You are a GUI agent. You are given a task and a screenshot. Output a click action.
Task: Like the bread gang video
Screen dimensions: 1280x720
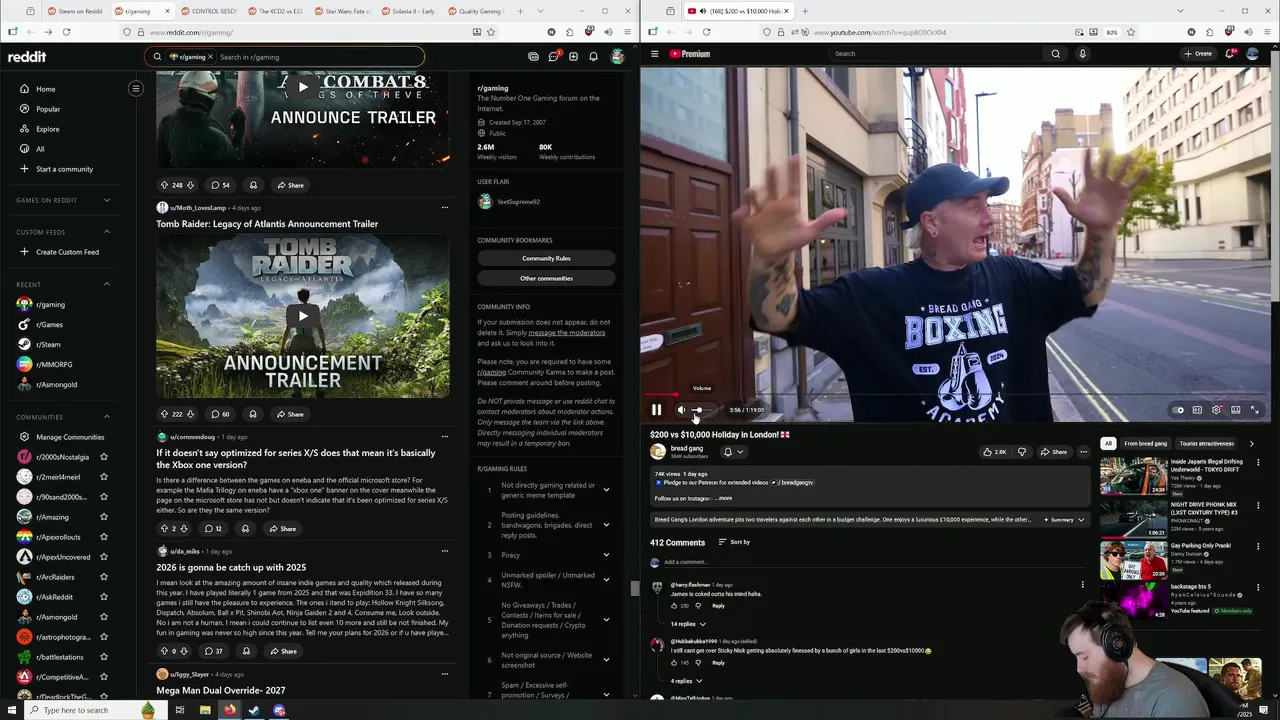coord(995,452)
